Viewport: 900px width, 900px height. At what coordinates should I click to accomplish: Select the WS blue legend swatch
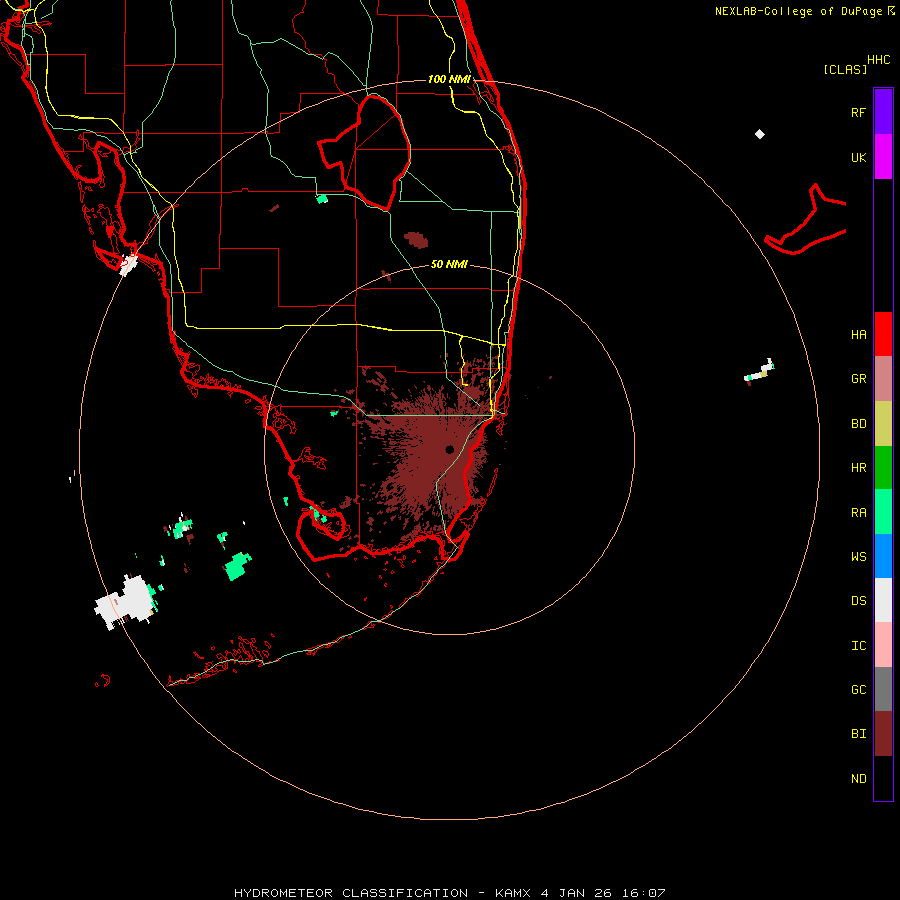click(883, 556)
